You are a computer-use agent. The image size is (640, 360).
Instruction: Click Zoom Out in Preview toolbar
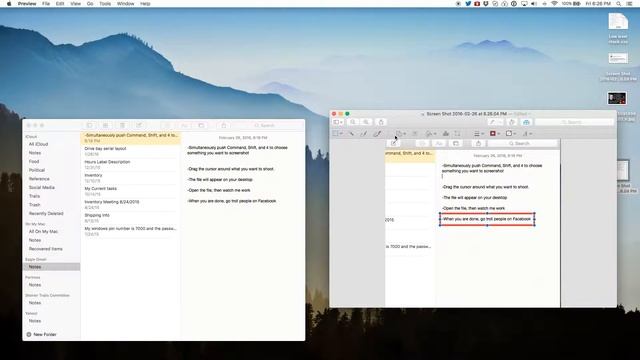[353, 122]
